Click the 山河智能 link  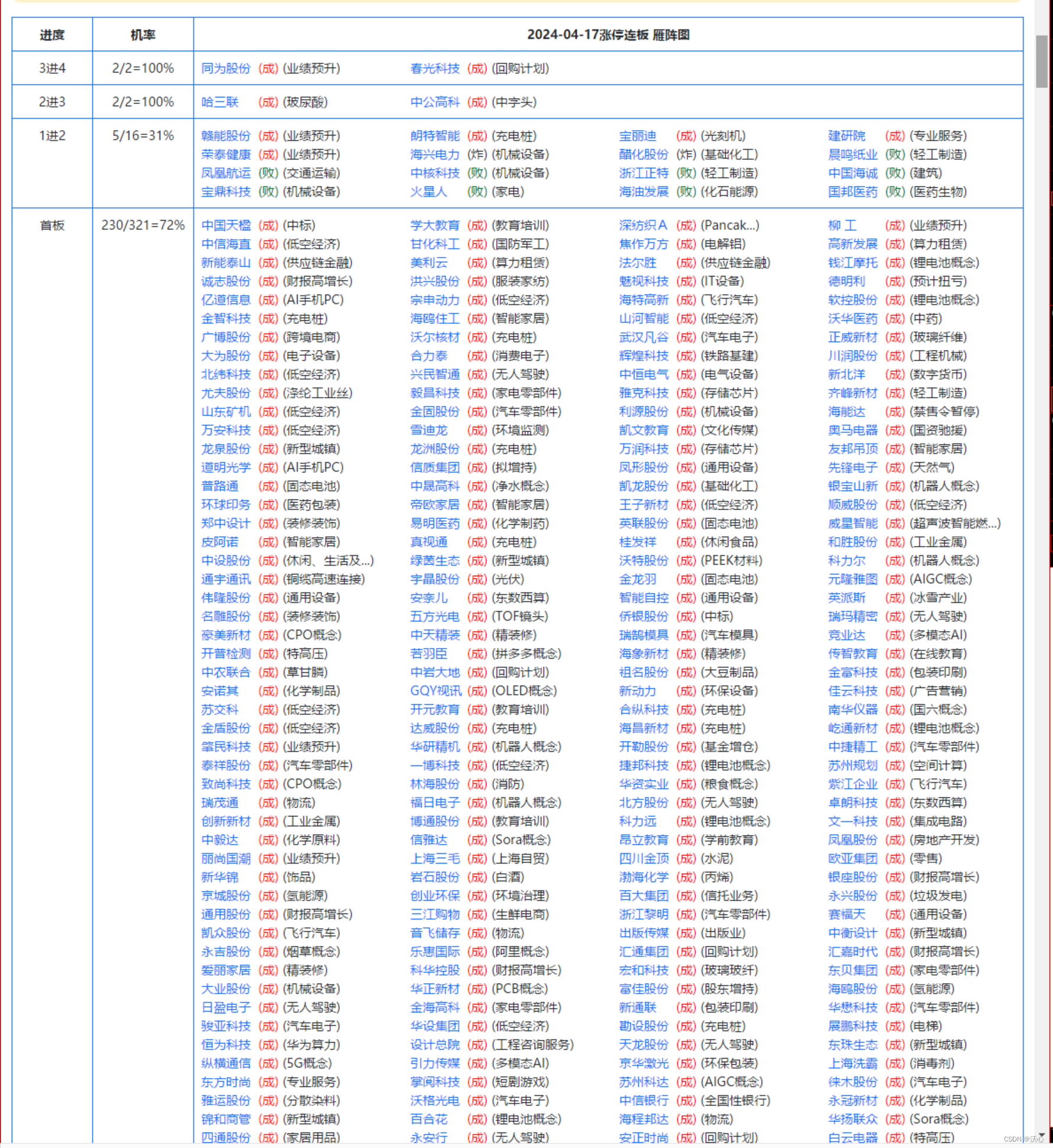[x=643, y=319]
